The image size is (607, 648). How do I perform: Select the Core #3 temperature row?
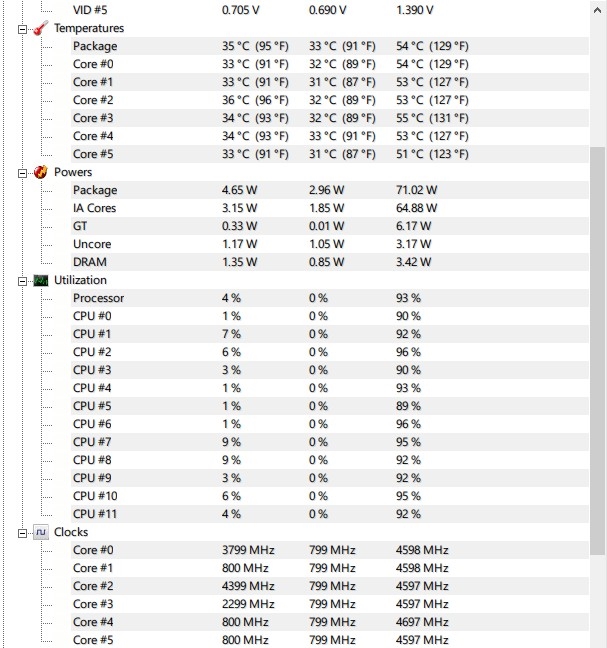[x=329, y=118]
